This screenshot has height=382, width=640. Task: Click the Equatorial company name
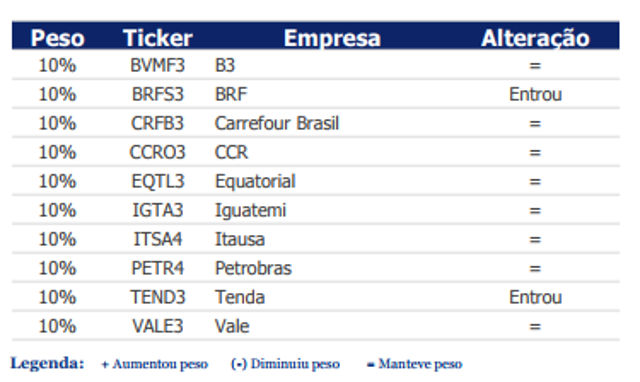255,182
